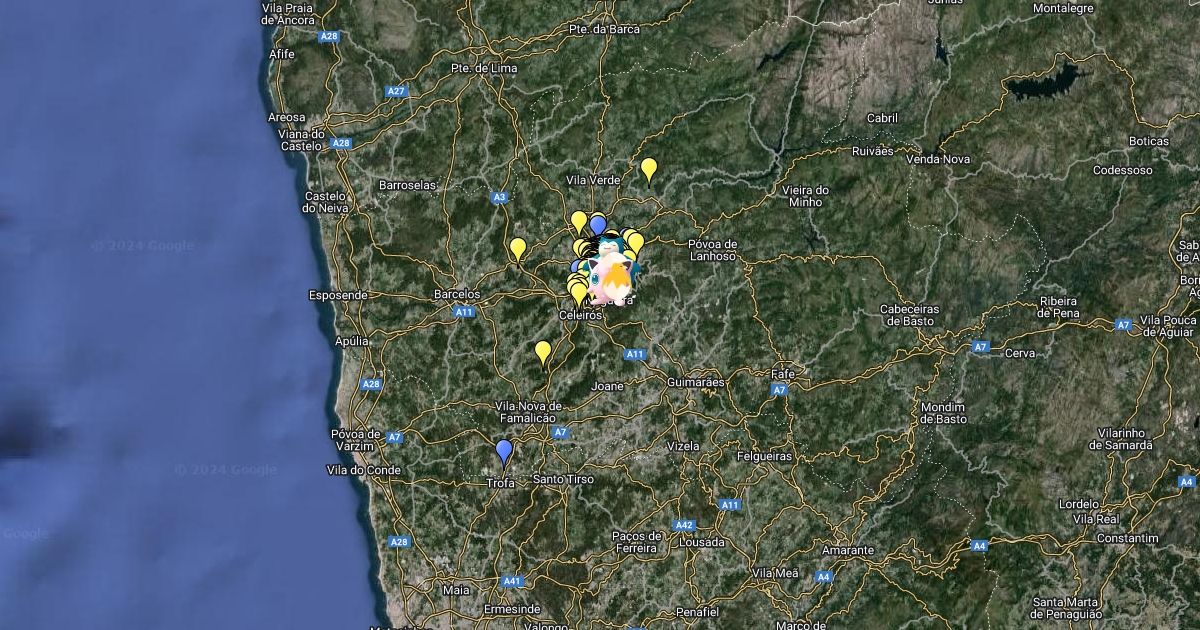Click the Viana do Castelo label
The image size is (1200, 630).
click(x=301, y=139)
